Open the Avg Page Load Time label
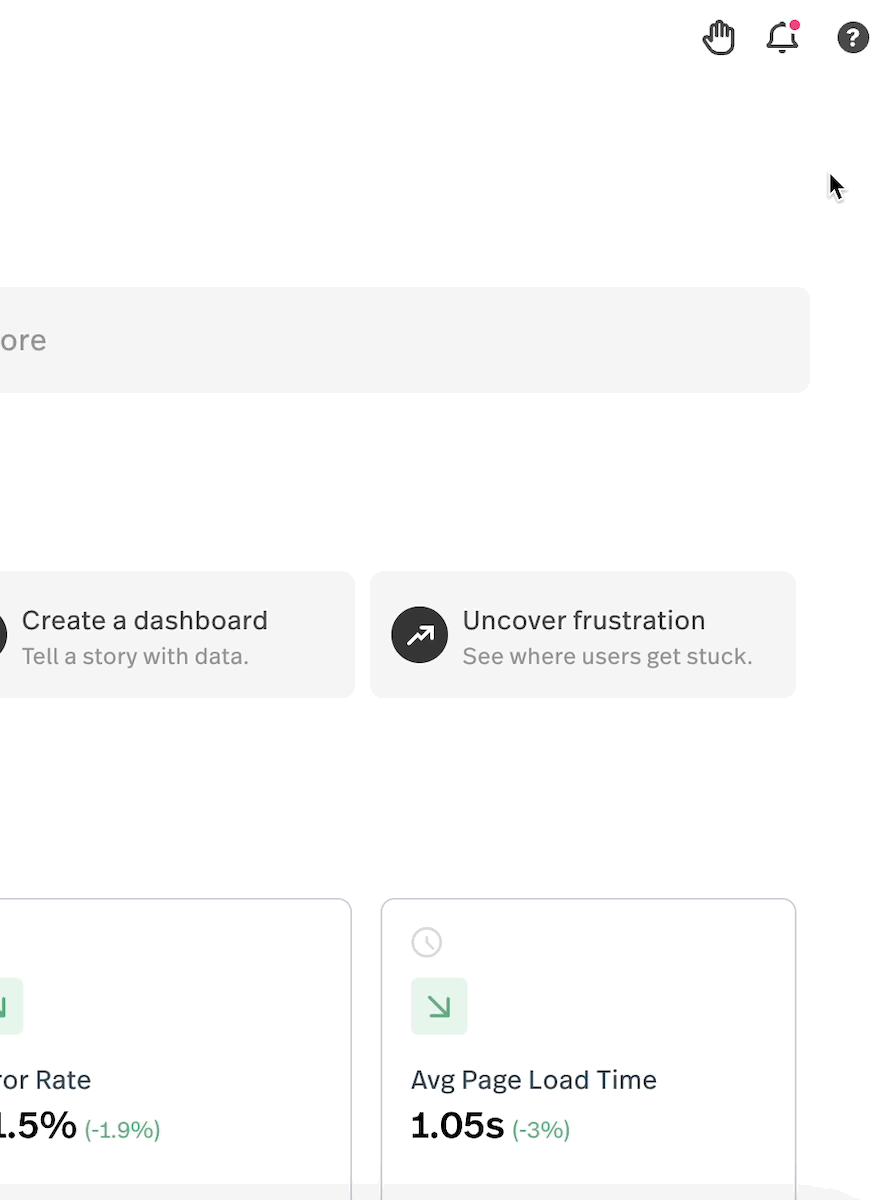 [534, 1080]
